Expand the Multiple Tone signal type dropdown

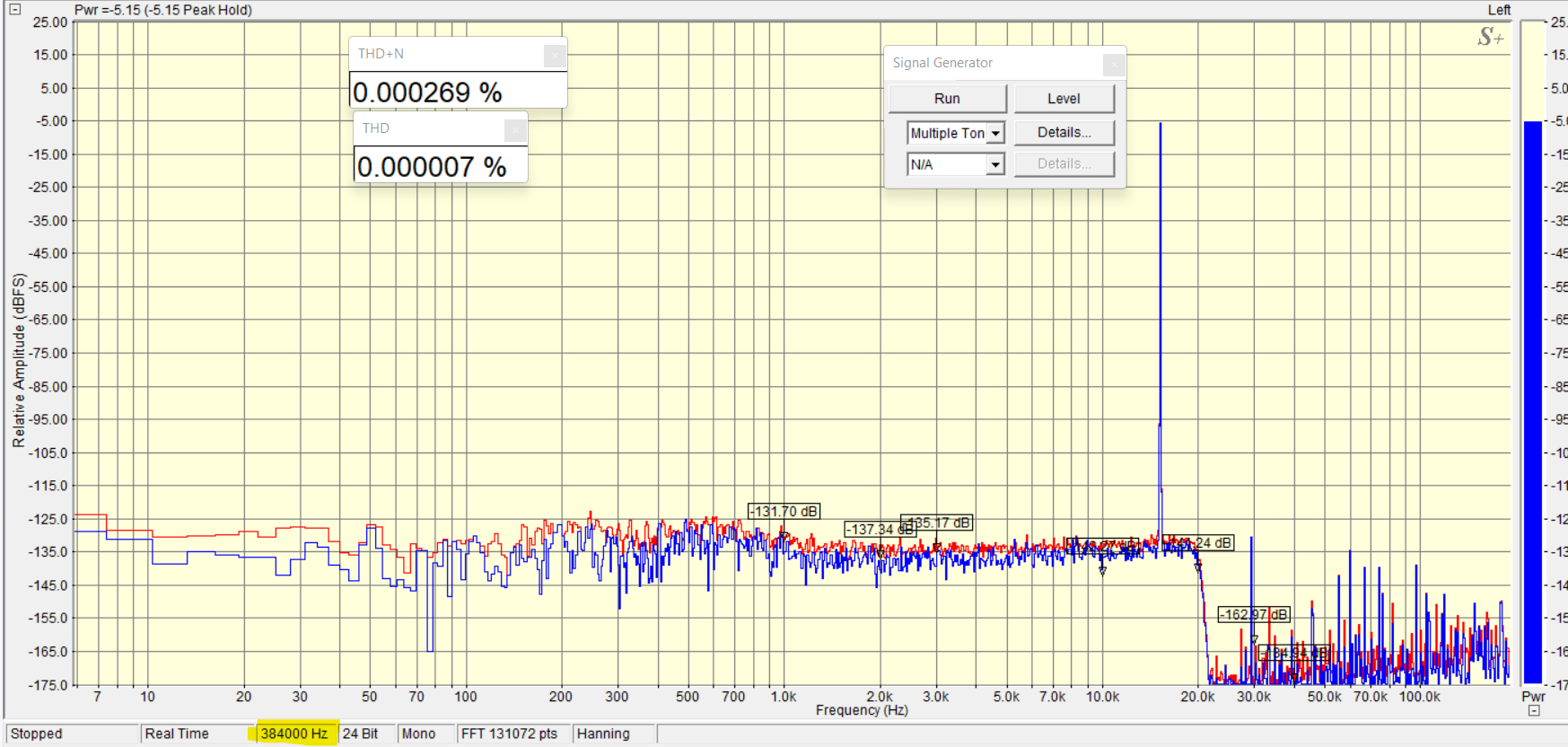pyautogui.click(x=995, y=134)
